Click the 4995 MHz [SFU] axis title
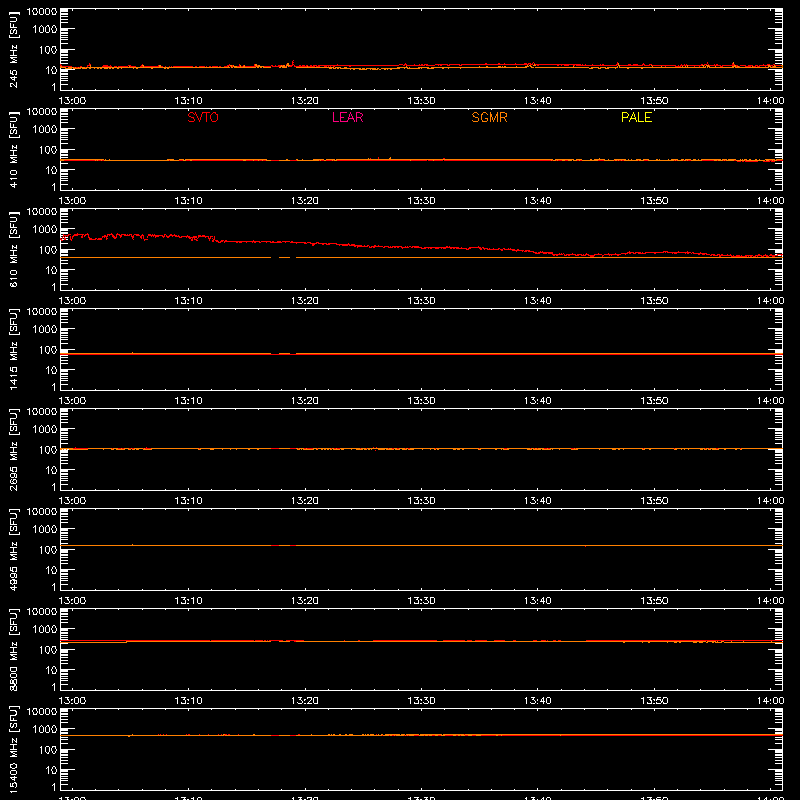Screen dimensions: 800x800 point(13,549)
